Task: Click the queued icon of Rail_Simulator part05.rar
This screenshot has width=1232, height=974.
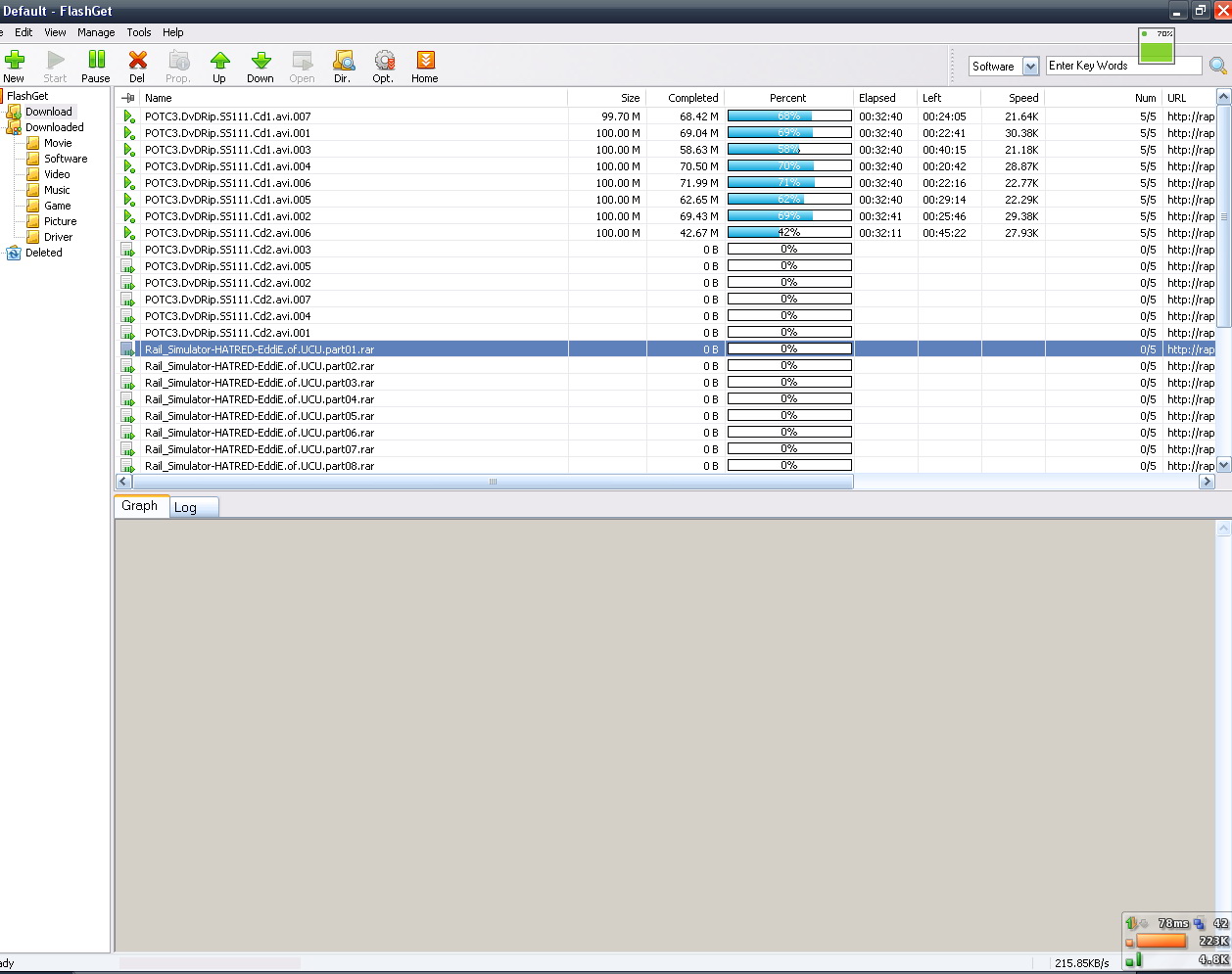Action: point(128,416)
